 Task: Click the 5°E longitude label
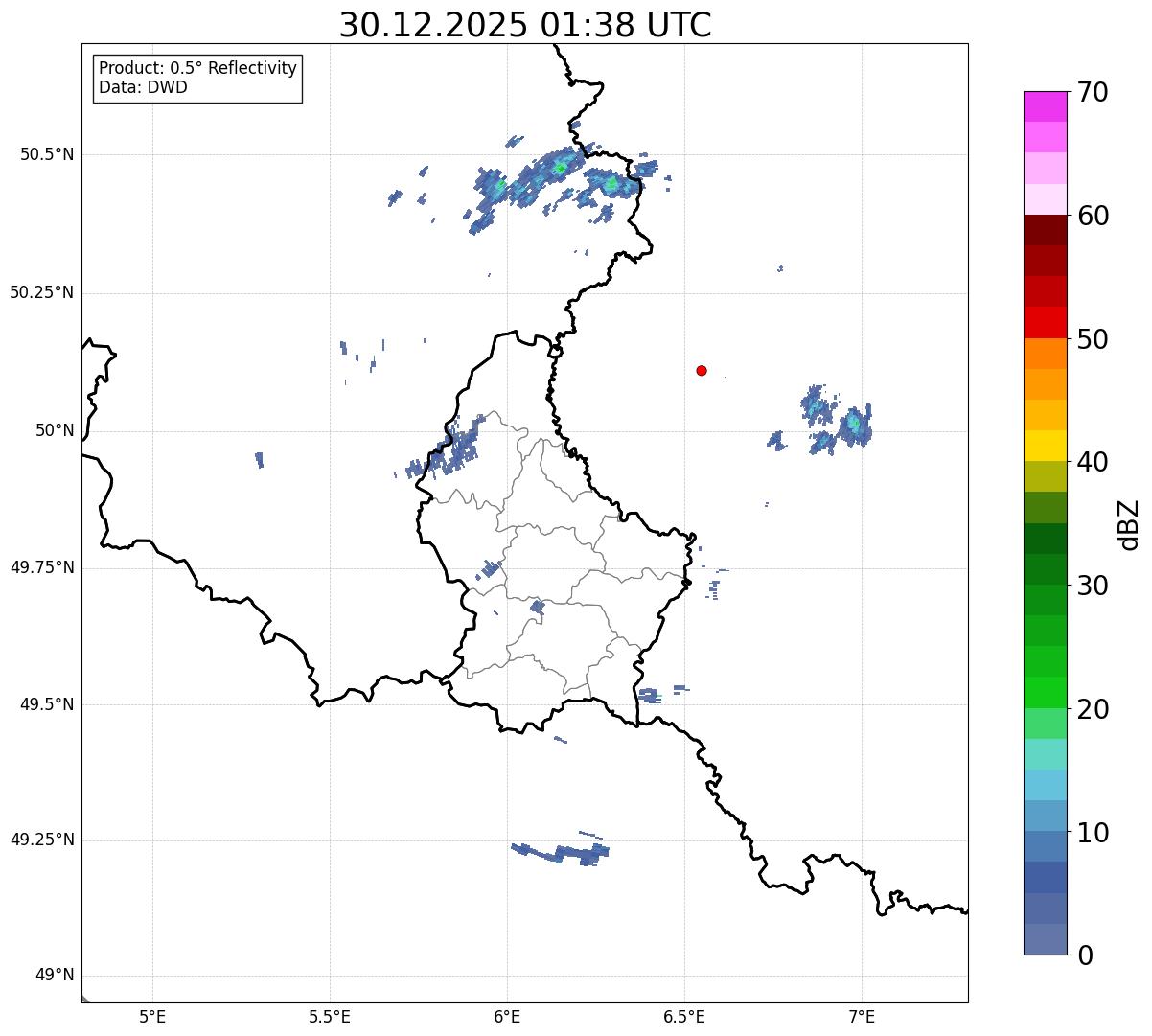point(152,1016)
